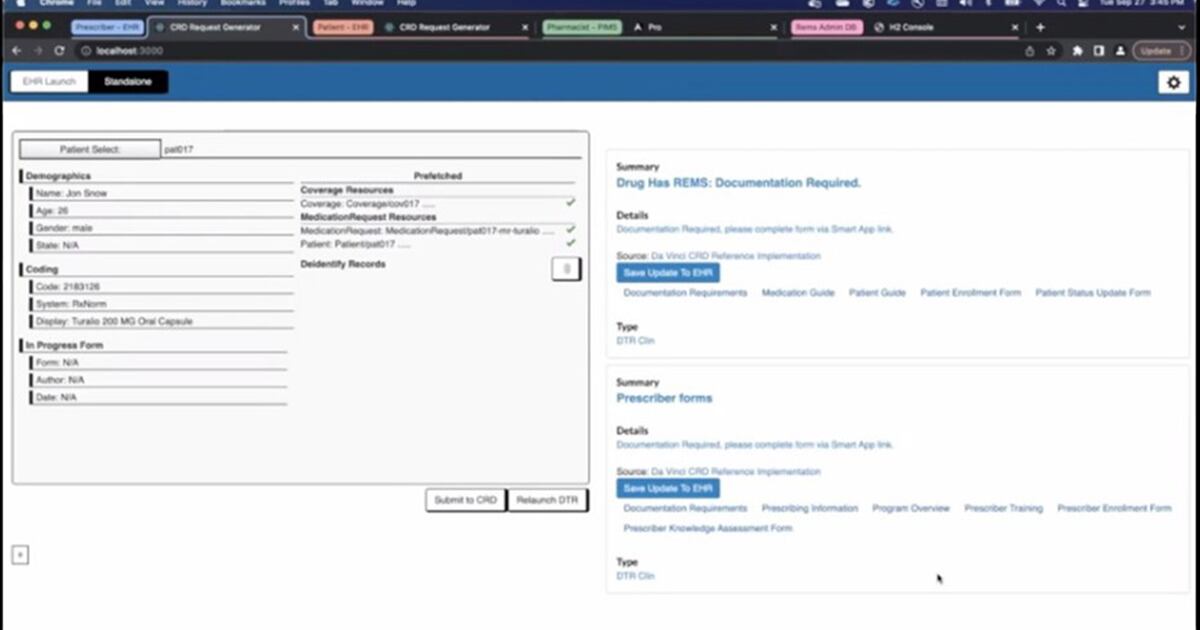Viewport: 1200px width, 630px height.
Task: Open the Pharmacist - PIMS tab group
Action: coord(582,27)
